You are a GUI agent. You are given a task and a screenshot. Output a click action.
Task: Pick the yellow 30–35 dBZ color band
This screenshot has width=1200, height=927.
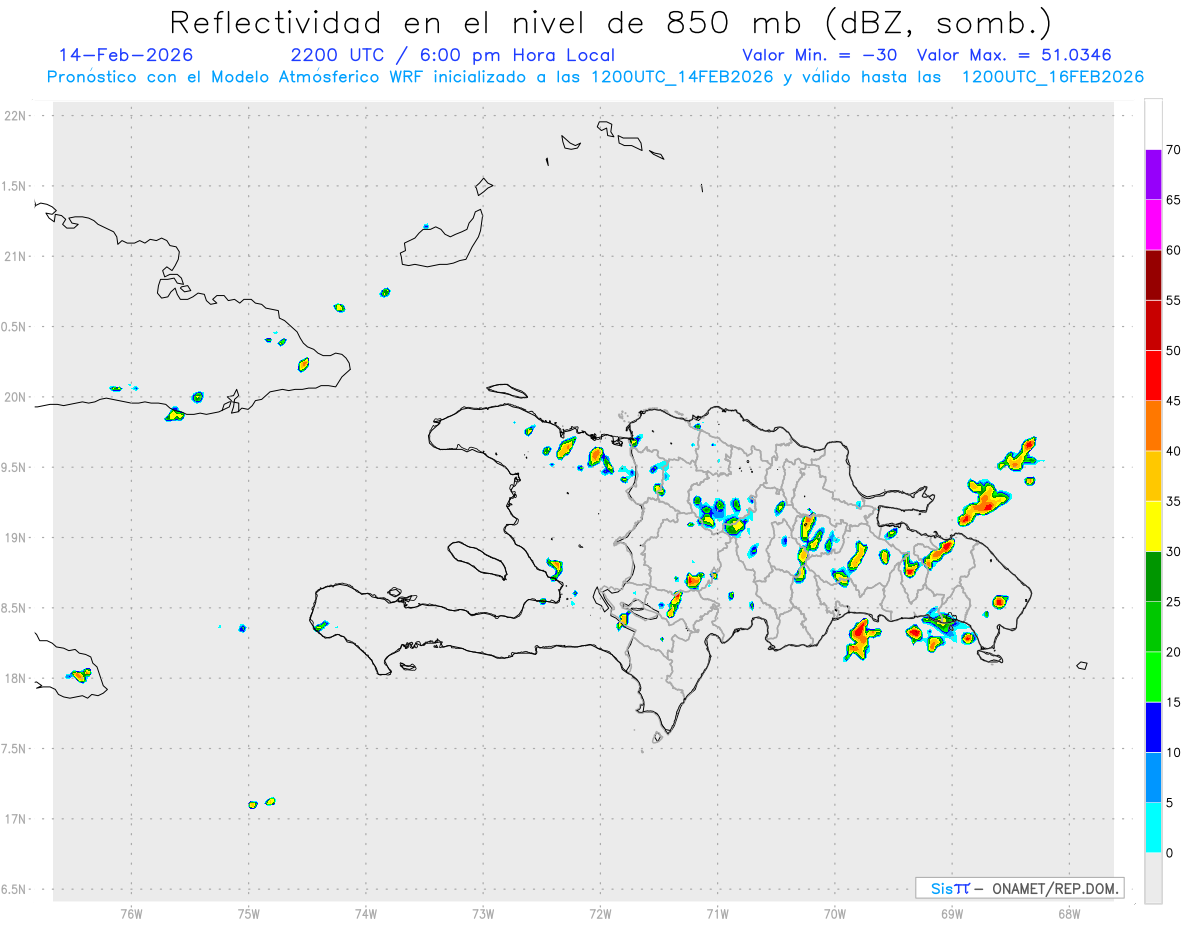point(1153,526)
